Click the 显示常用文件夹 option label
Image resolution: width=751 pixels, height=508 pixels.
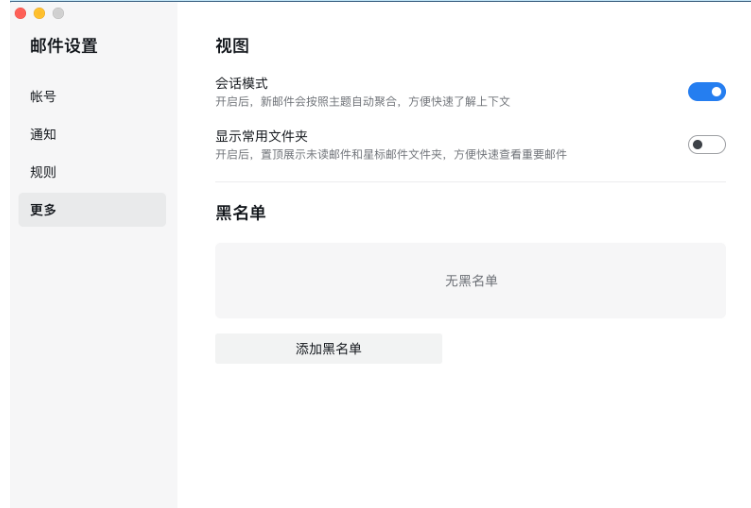click(x=261, y=136)
